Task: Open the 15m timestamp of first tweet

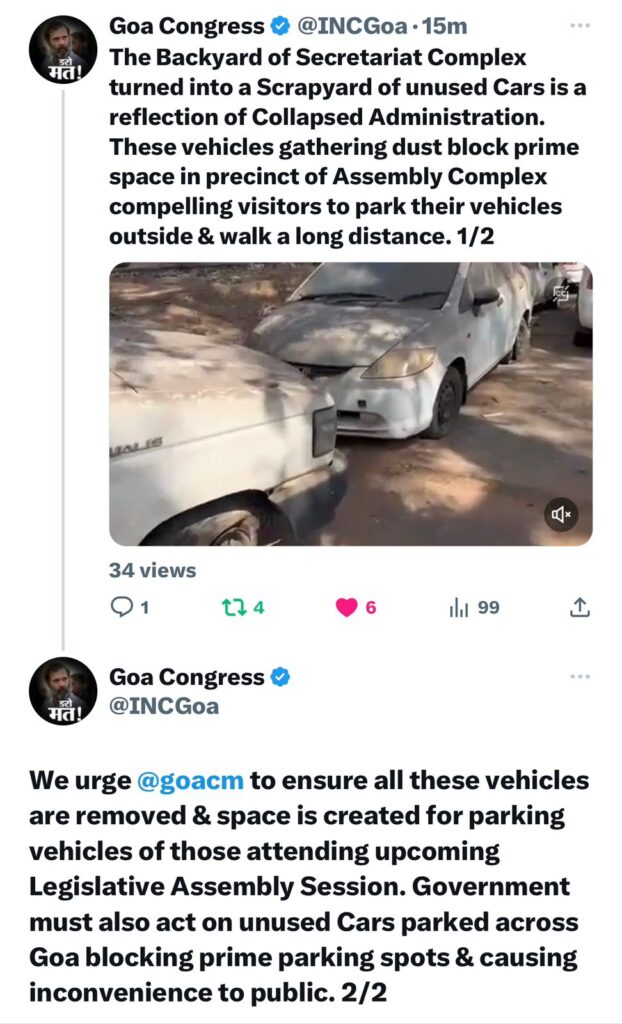Action: coord(444,26)
